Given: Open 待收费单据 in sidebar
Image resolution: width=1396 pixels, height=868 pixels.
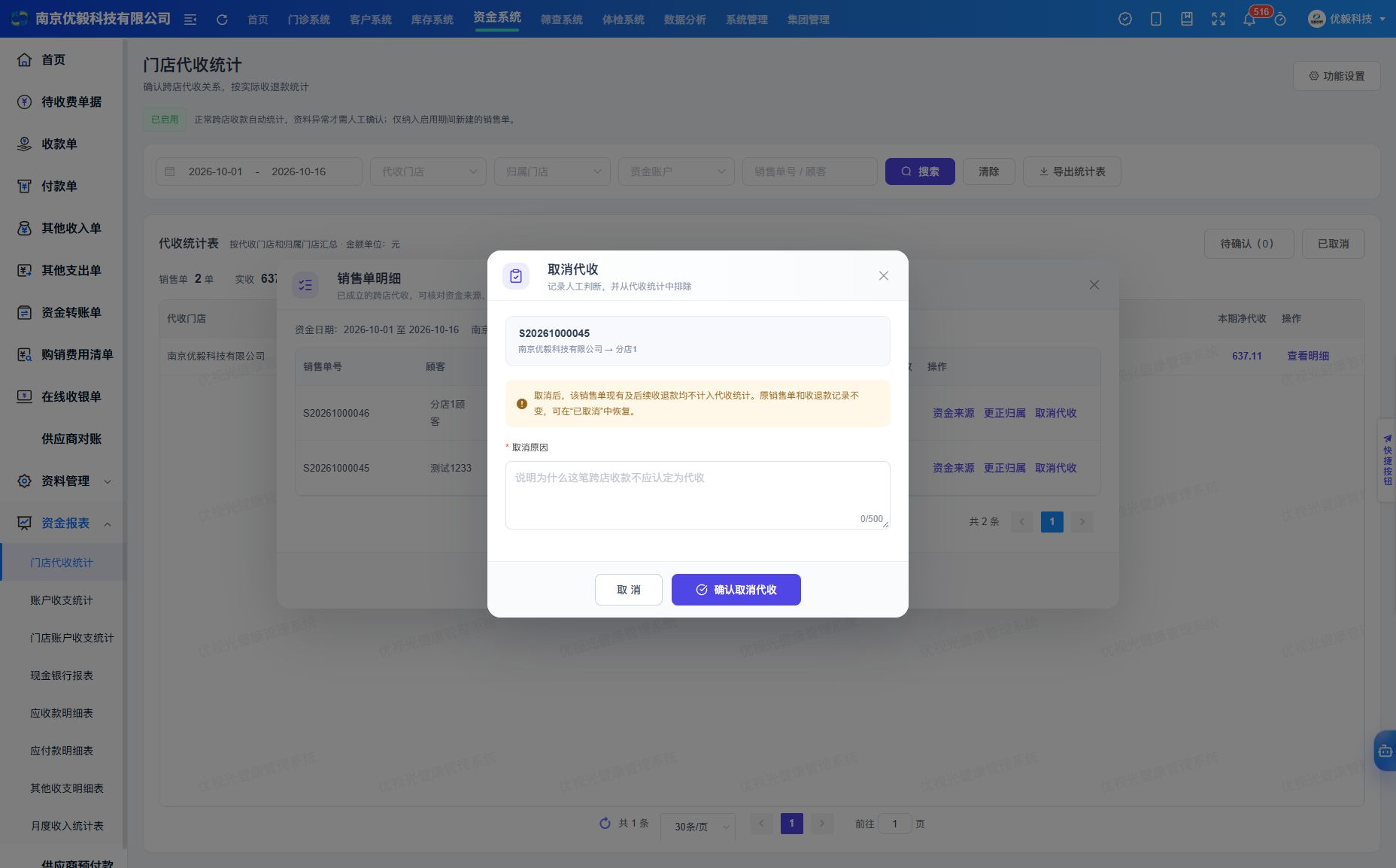Looking at the screenshot, I should (x=62, y=102).
